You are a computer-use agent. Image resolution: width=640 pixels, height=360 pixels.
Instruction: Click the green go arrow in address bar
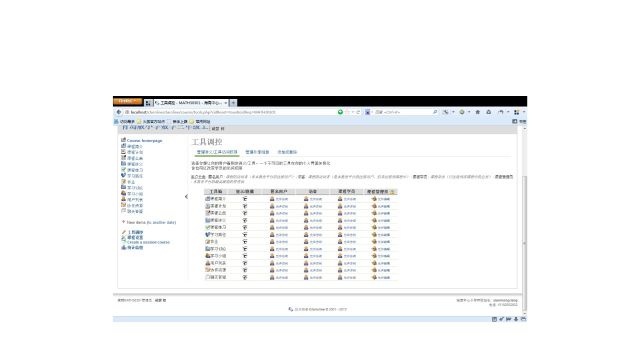340,112
